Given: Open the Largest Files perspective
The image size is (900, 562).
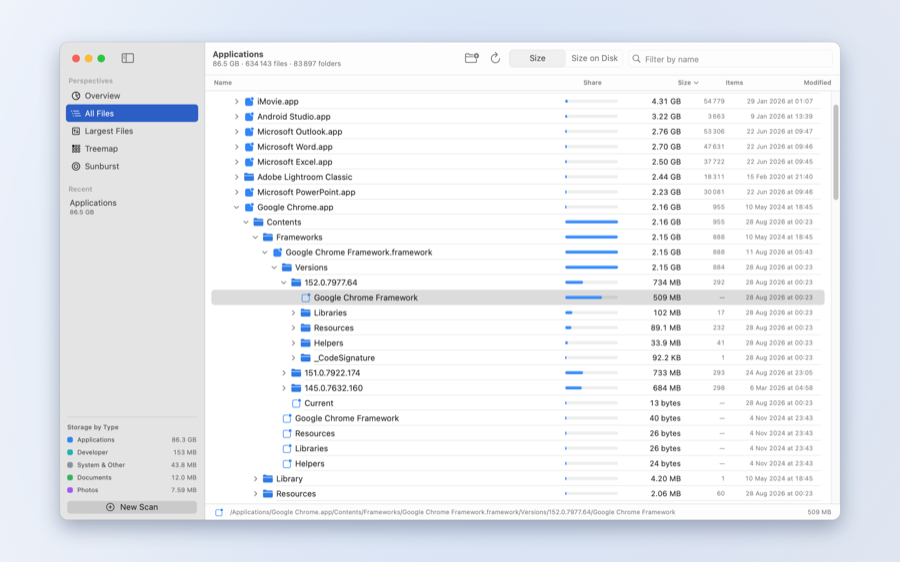Looking at the screenshot, I should point(132,131).
